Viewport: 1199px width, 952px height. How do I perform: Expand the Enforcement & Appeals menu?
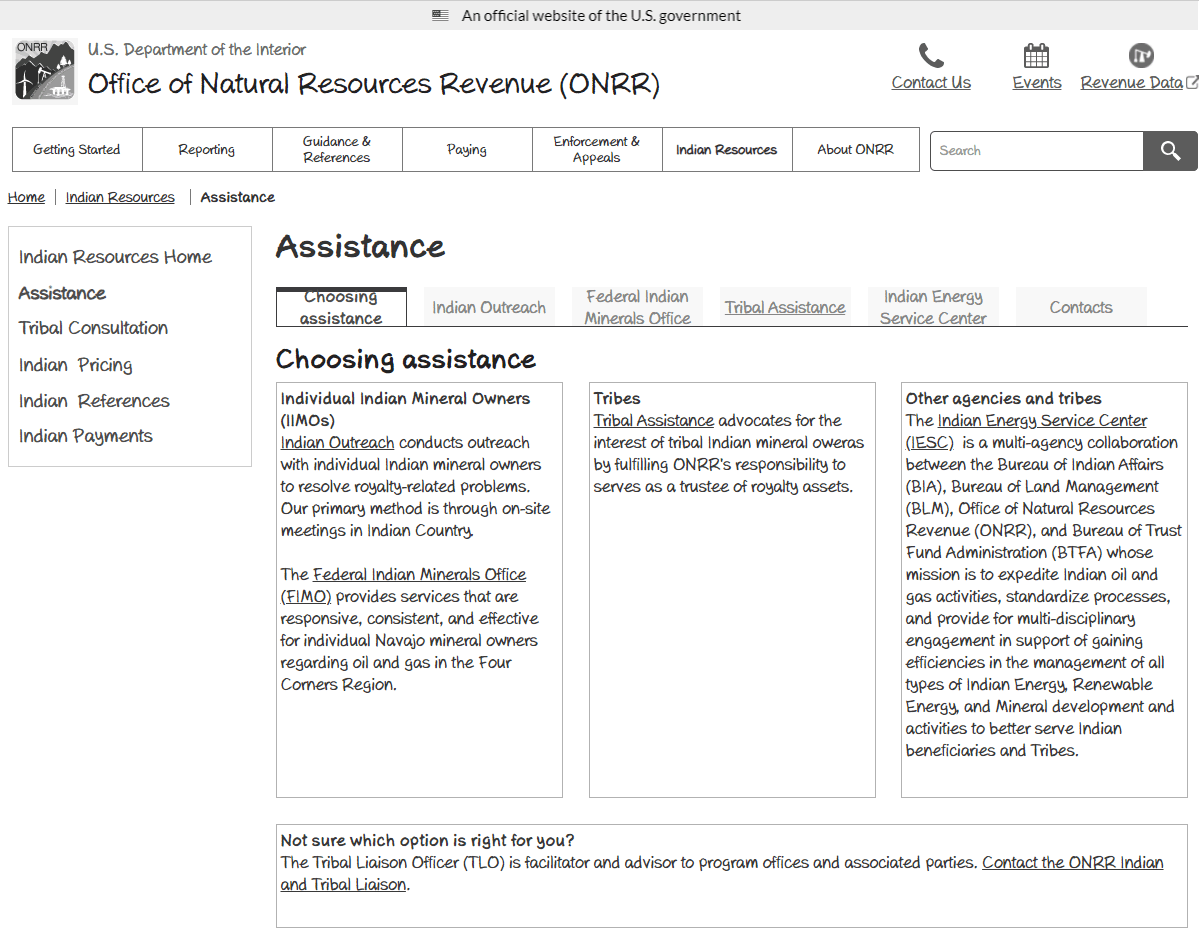point(597,150)
